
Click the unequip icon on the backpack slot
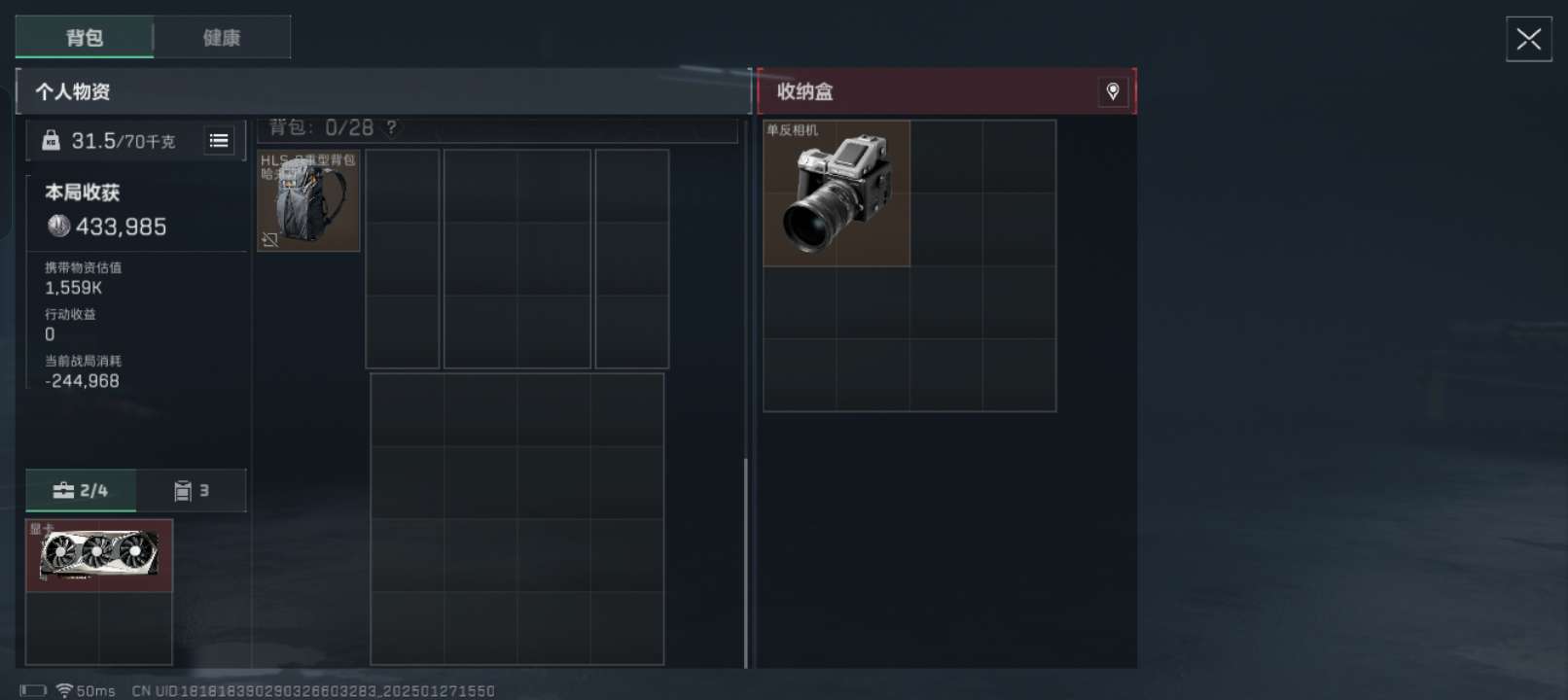click(270, 239)
